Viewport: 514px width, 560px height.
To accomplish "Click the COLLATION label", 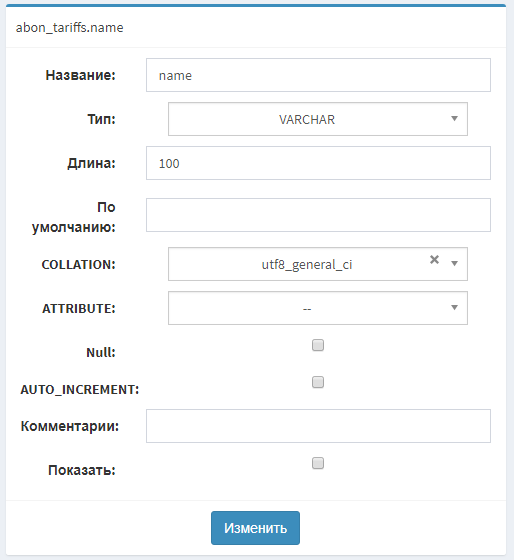I will [x=79, y=265].
